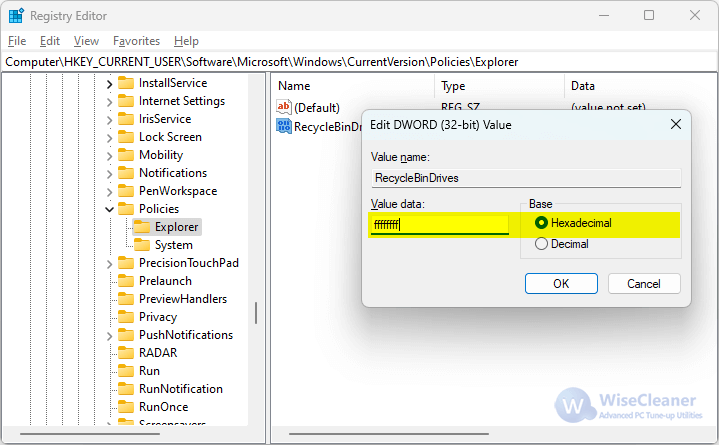Viewport: 719px width, 445px height.
Task: Open the File menu
Action: [x=17, y=41]
